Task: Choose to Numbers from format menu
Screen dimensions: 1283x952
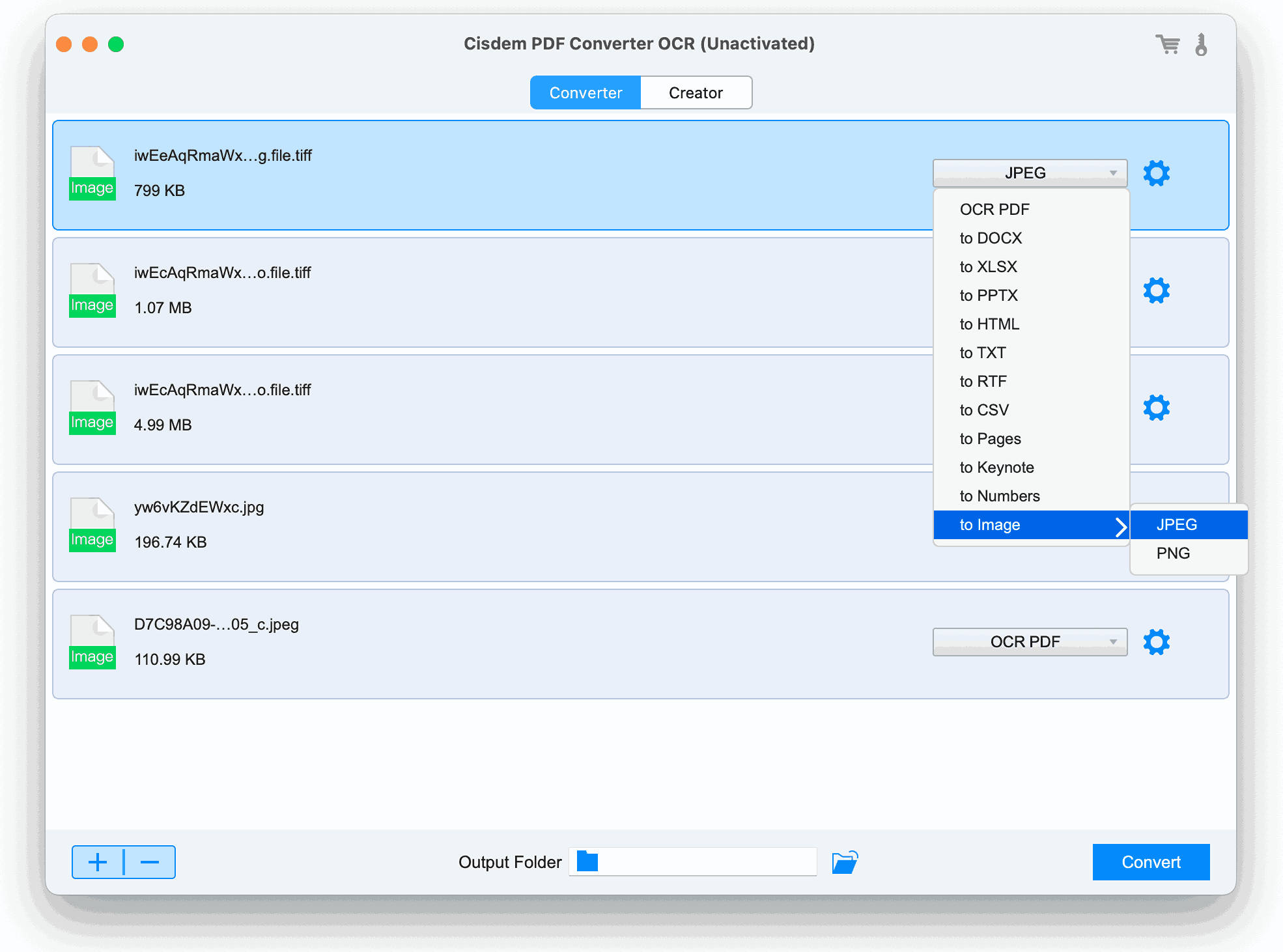Action: 1031,496
